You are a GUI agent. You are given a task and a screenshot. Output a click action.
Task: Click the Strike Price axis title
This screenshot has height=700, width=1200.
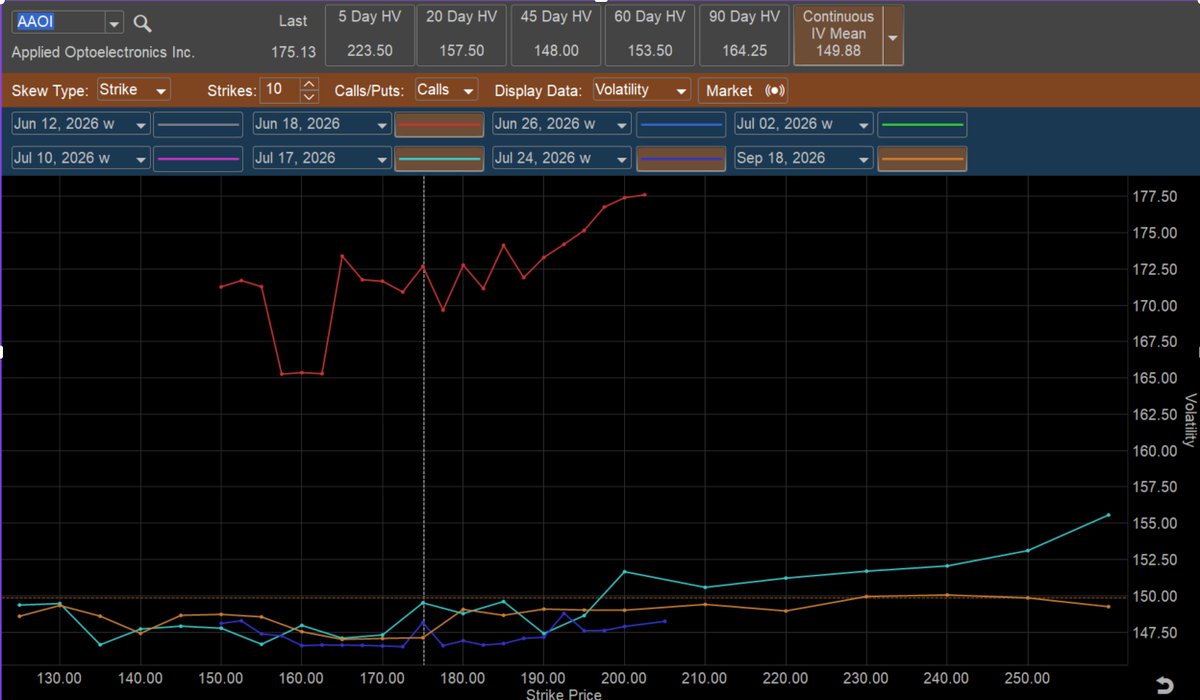pyautogui.click(x=564, y=693)
